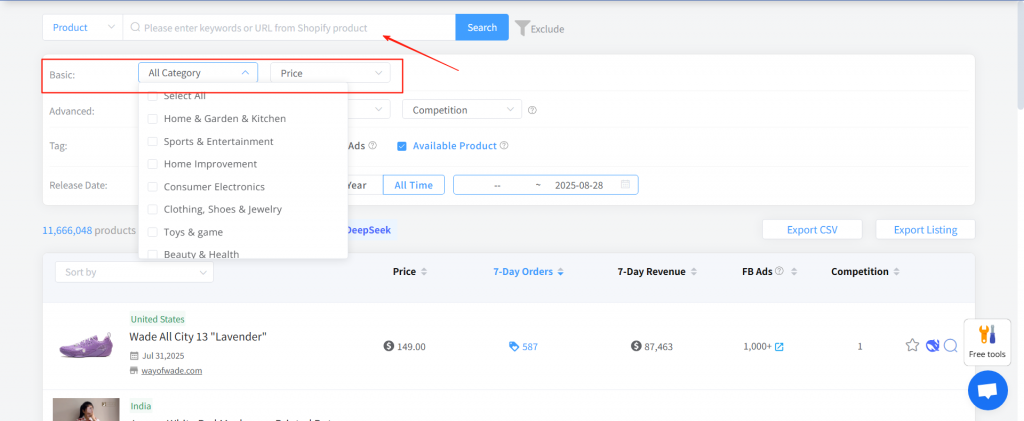The image size is (1024, 421).
Task: Check the Home & Garden & Kitchen category
Action: tap(153, 119)
